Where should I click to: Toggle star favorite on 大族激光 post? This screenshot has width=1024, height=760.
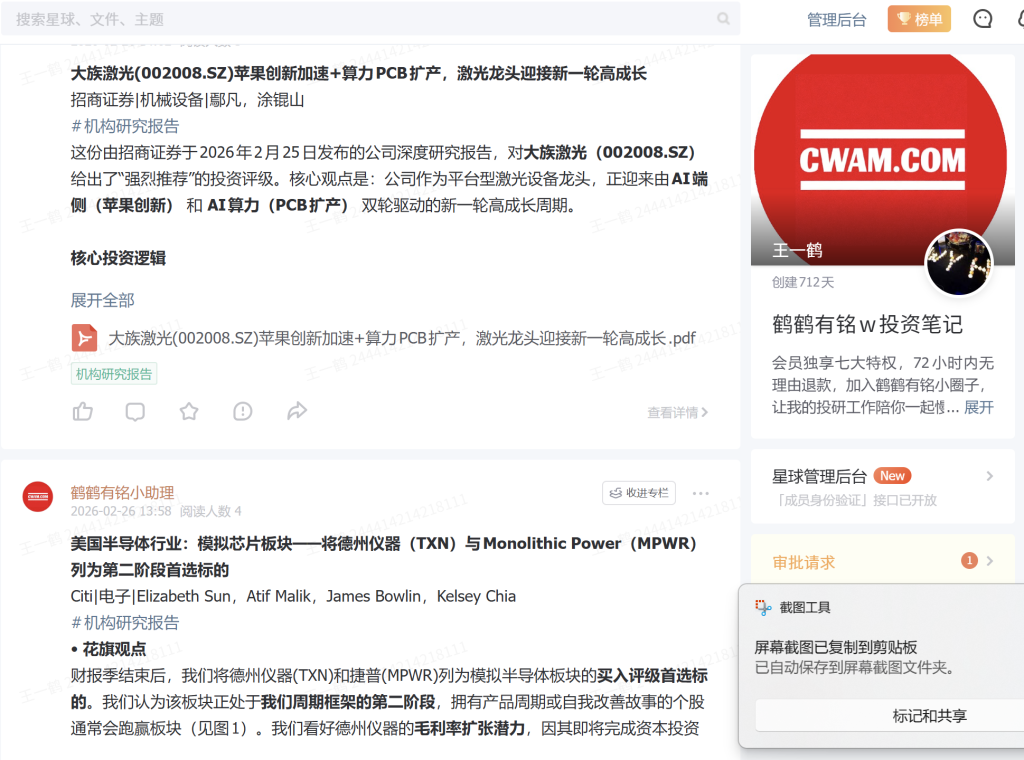[x=189, y=411]
